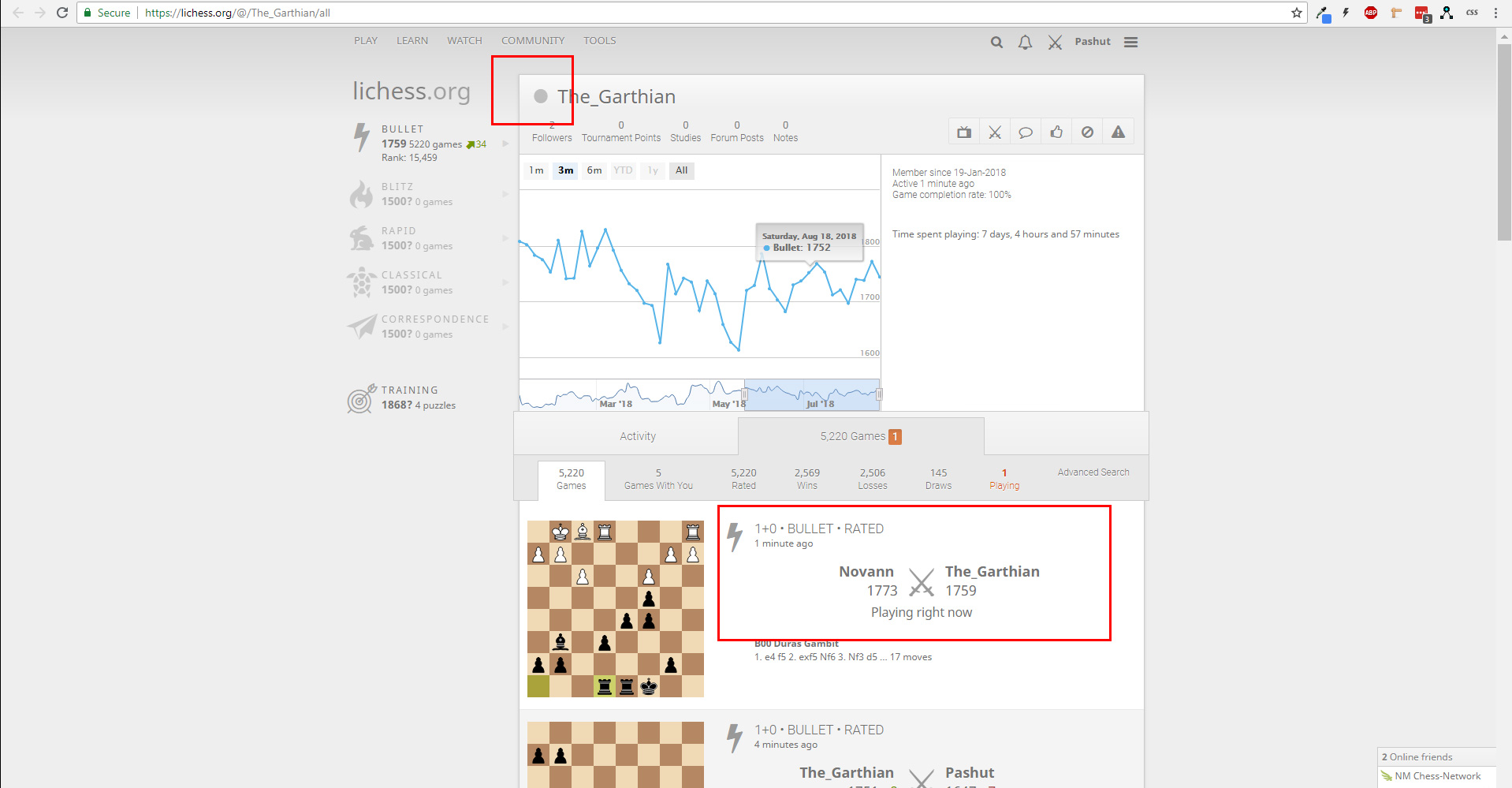Open the hamburger menu next to Pashut

click(1130, 43)
